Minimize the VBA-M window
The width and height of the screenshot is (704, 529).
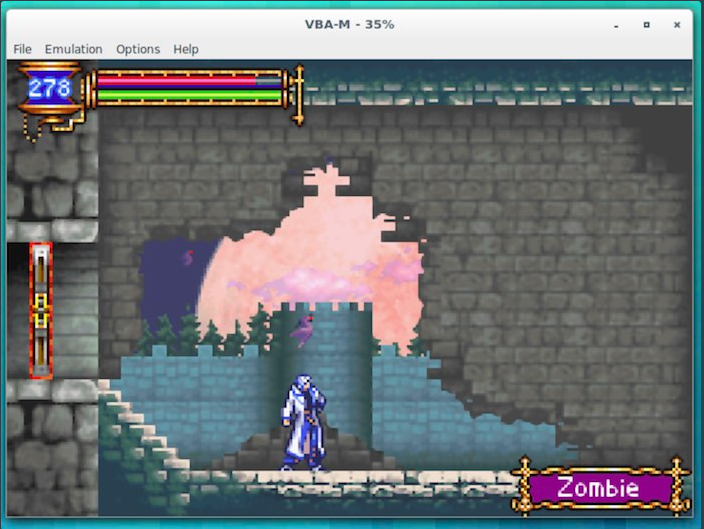616,25
